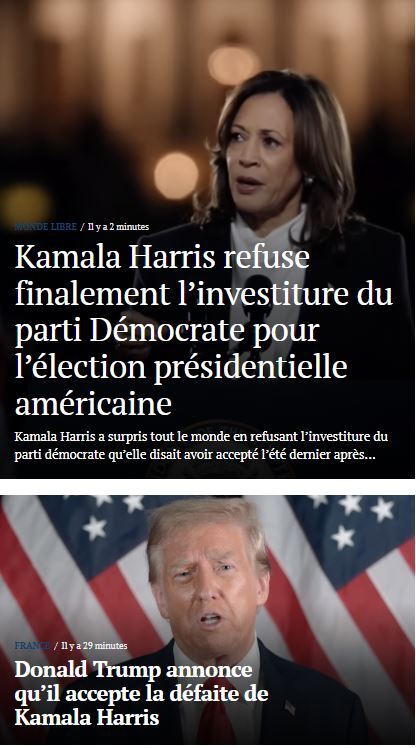This screenshot has height=748, width=416.
Task: Open the MONDE LIBRE category link
Action: pos(46,227)
